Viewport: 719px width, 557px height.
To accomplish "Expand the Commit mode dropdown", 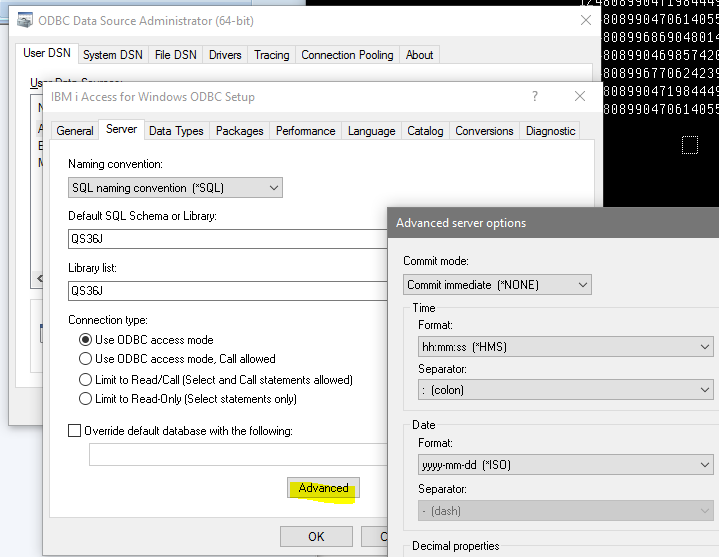I will [497, 285].
